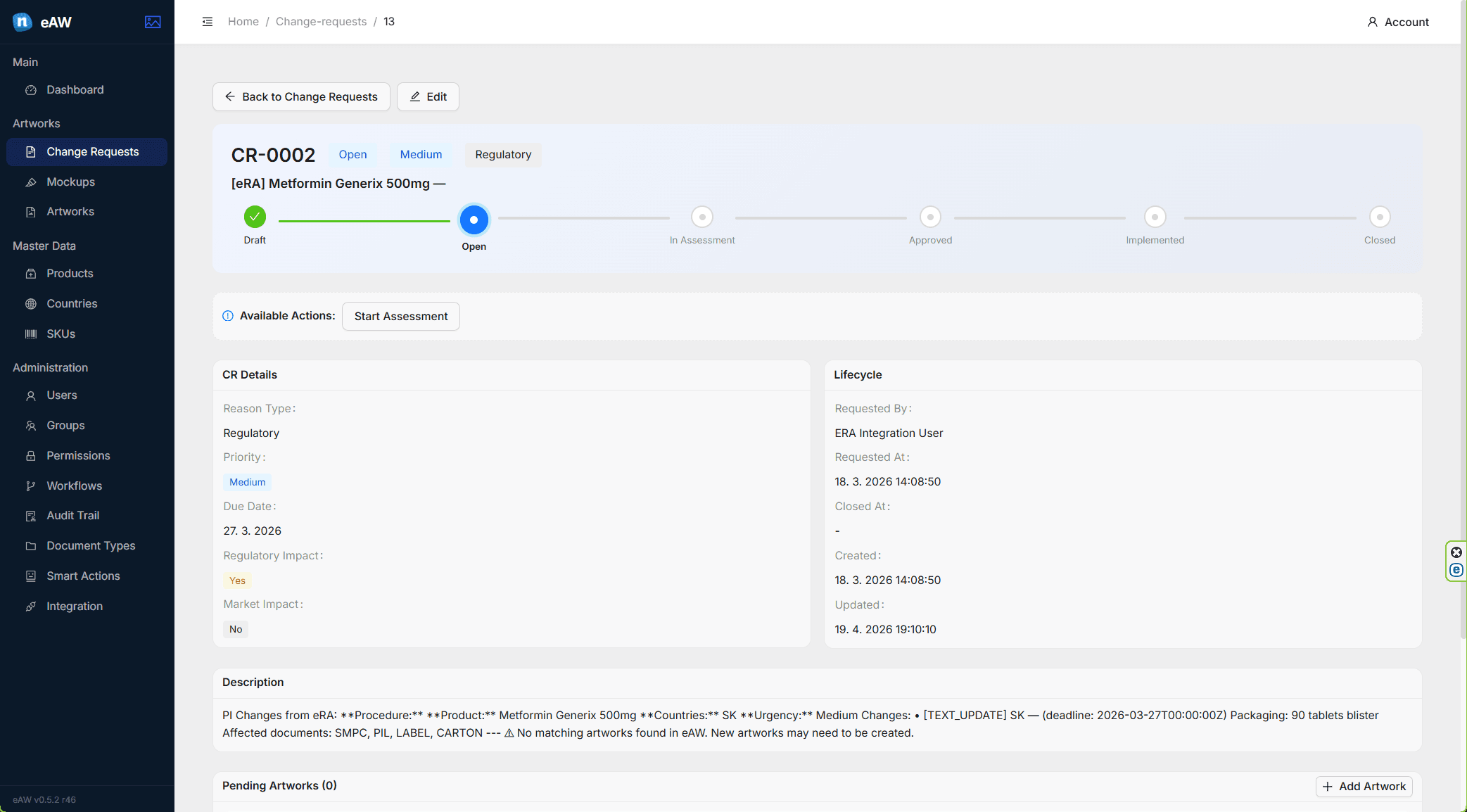Open the Audit Trail page
This screenshot has height=812, width=1467.
[x=87, y=516]
